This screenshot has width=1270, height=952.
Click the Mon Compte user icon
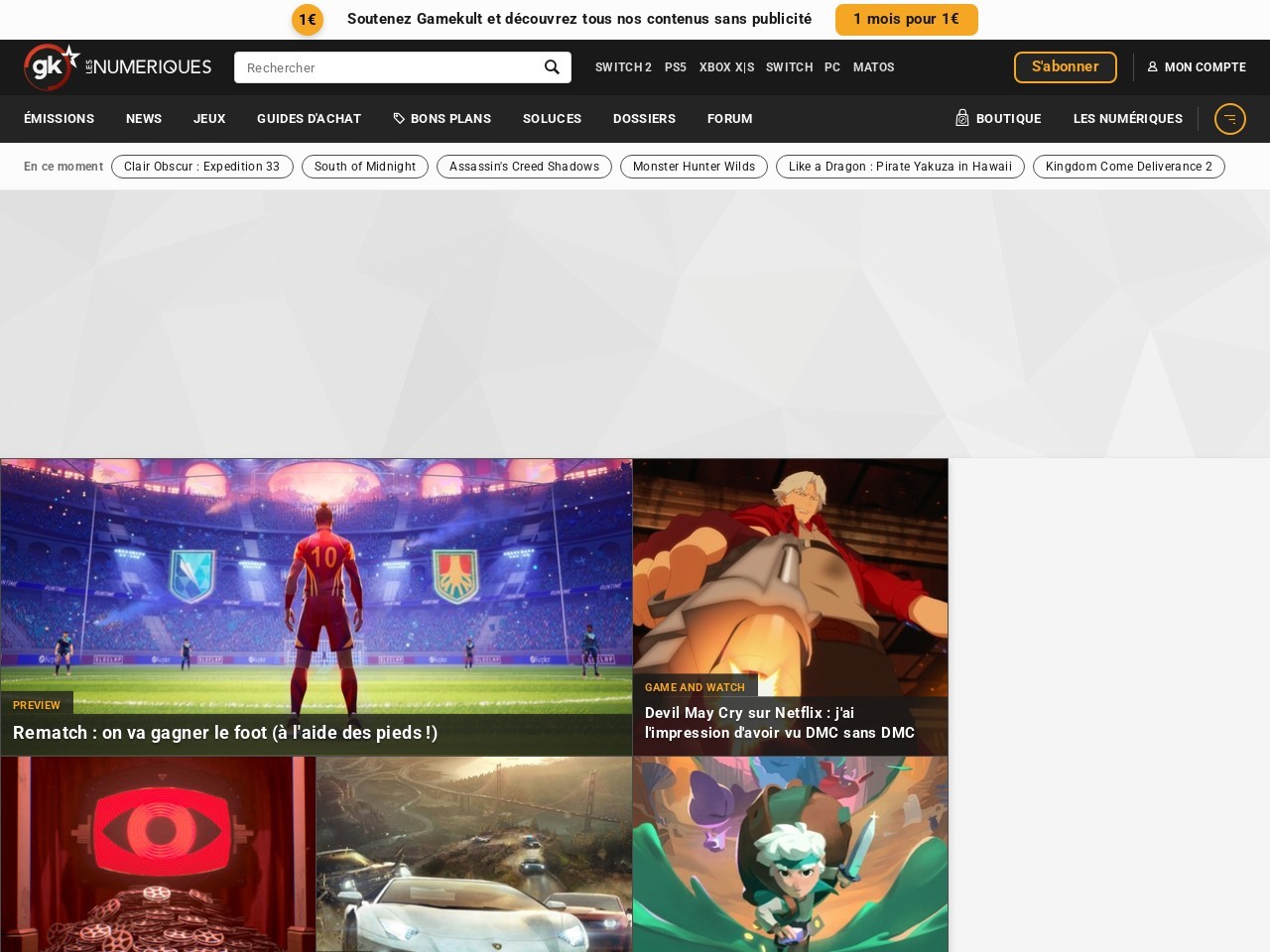[x=1153, y=67]
